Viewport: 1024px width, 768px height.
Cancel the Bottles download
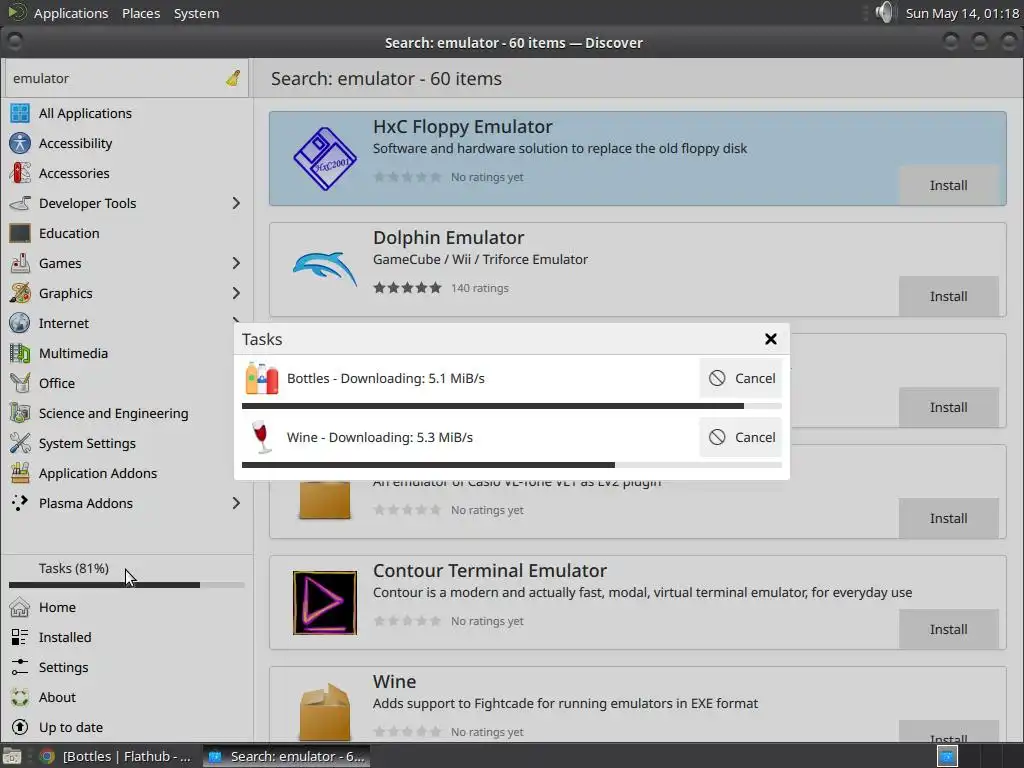(x=741, y=378)
